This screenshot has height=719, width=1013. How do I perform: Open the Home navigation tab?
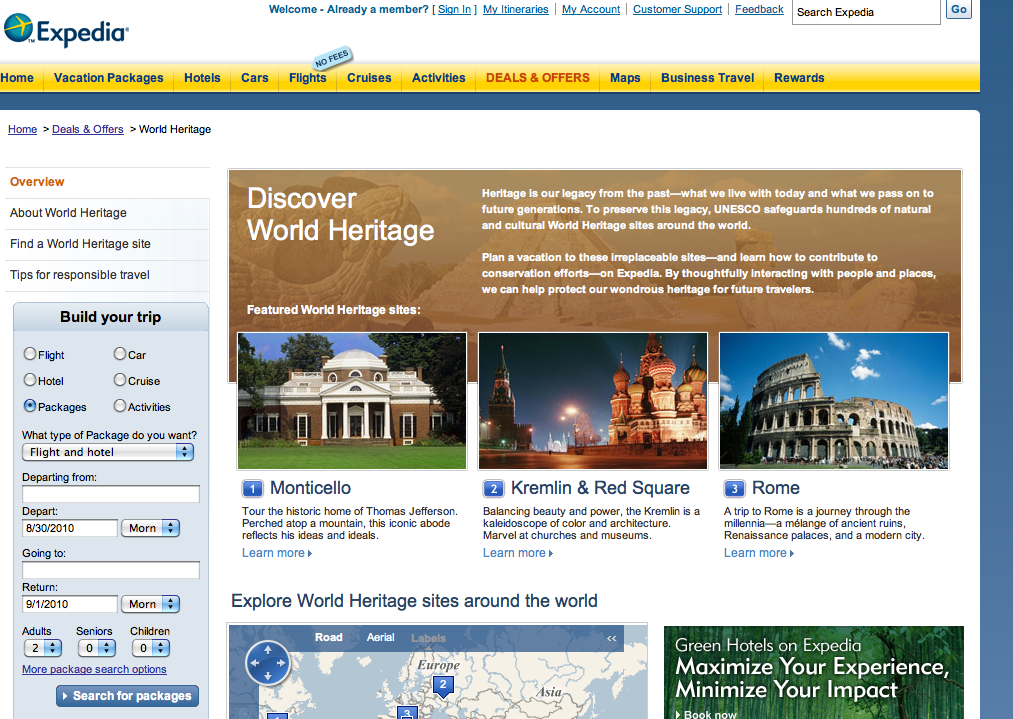[17, 78]
